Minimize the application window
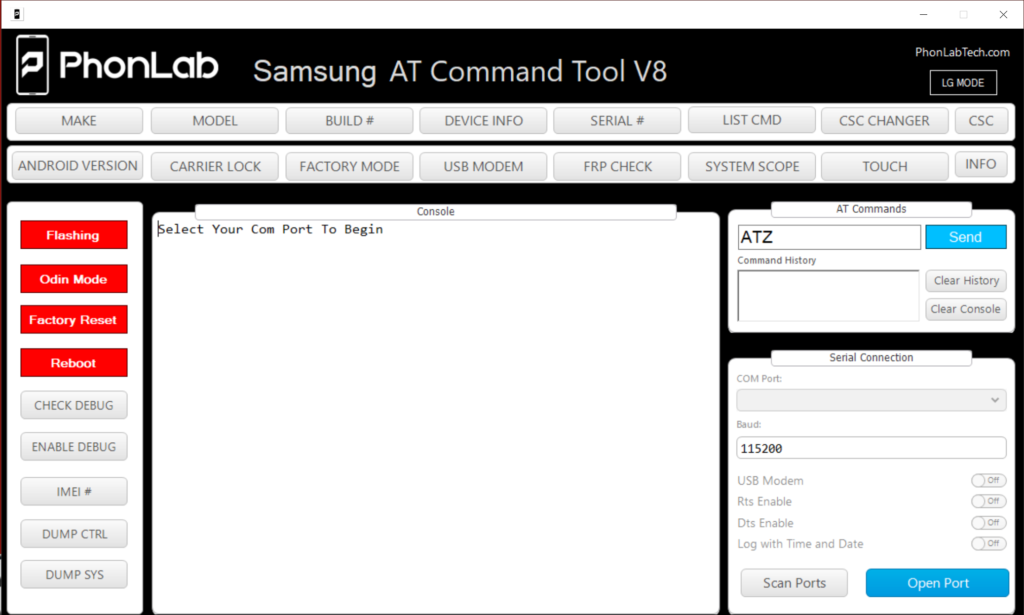This screenshot has height=615, width=1024. 923,14
